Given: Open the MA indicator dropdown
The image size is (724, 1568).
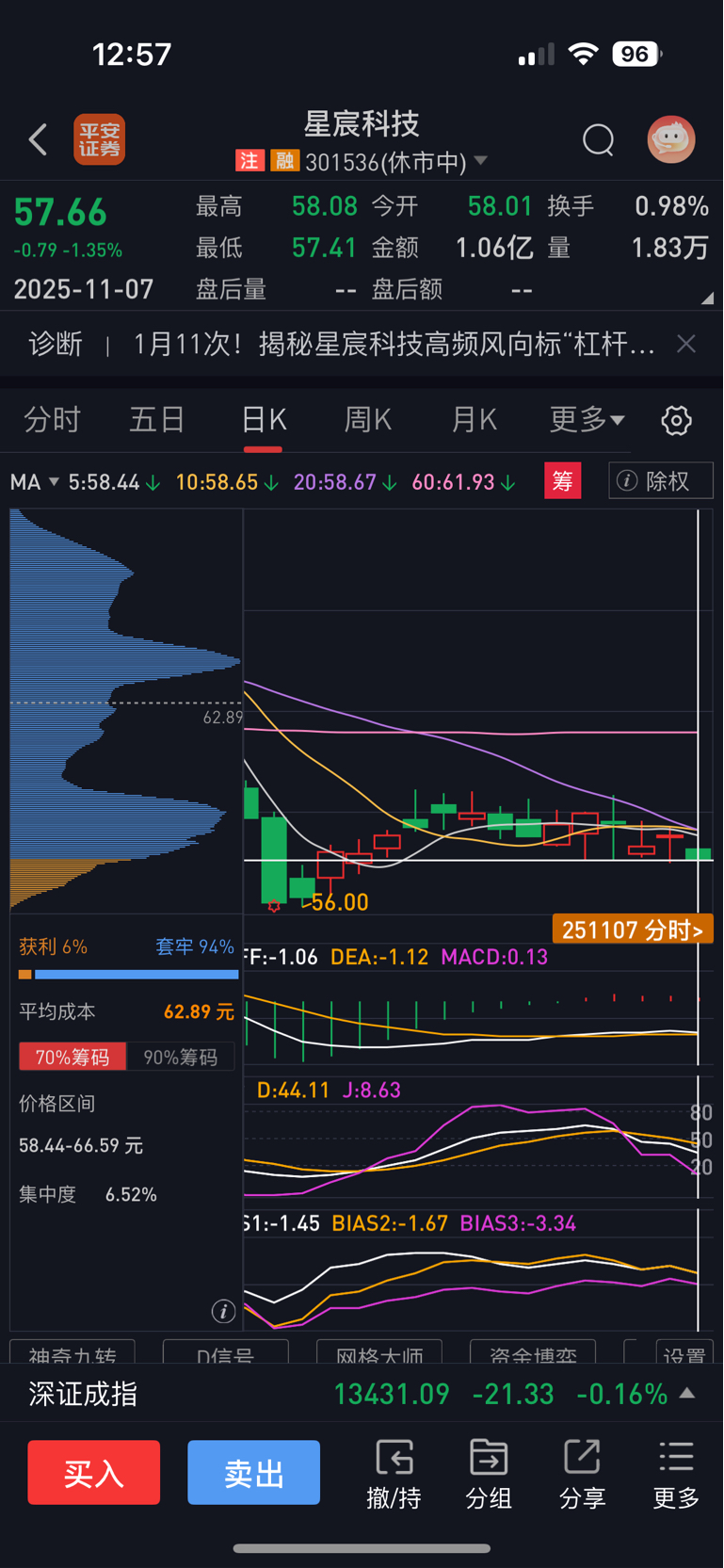Looking at the screenshot, I should point(35,482).
